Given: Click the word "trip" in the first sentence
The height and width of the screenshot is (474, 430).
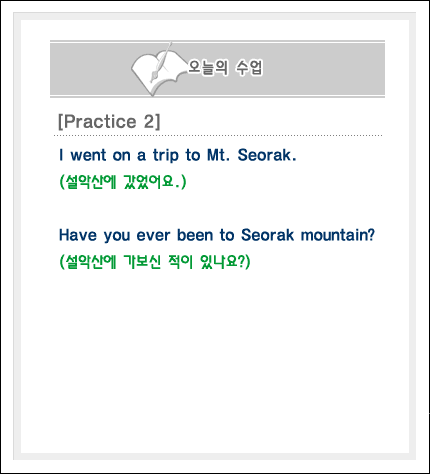Looking at the screenshot, I should tap(166, 155).
